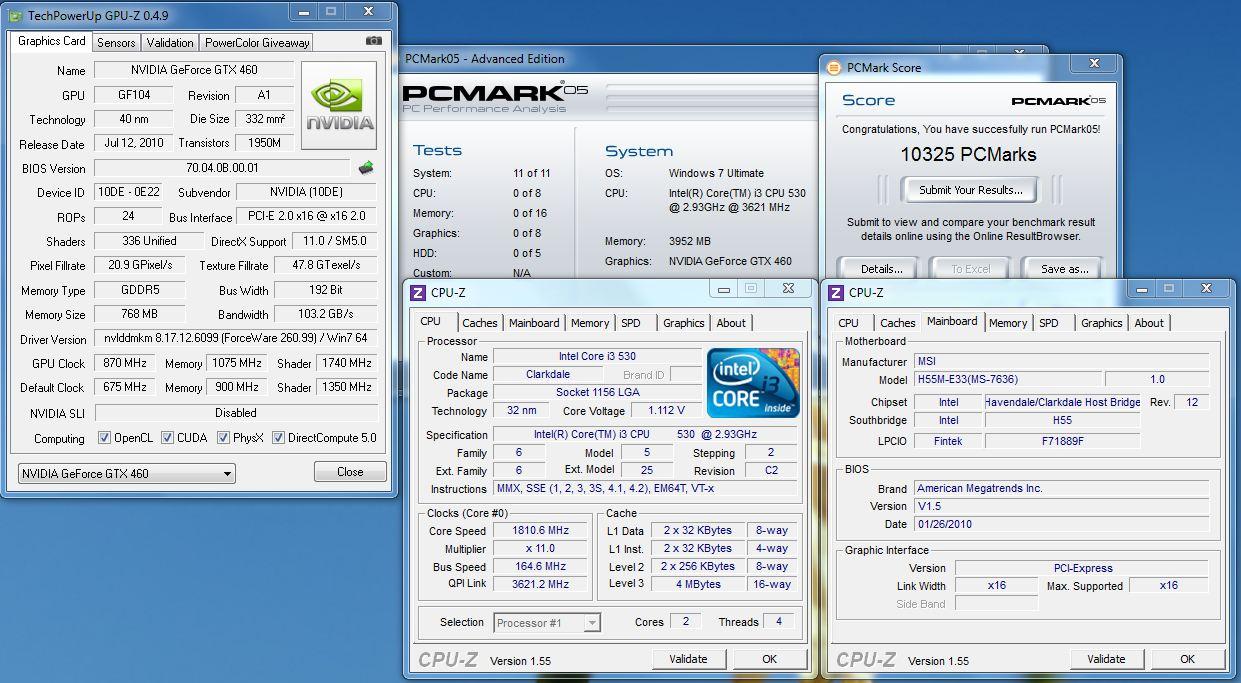
Task: Click OK in the left CPU-Z window
Action: pos(769,659)
